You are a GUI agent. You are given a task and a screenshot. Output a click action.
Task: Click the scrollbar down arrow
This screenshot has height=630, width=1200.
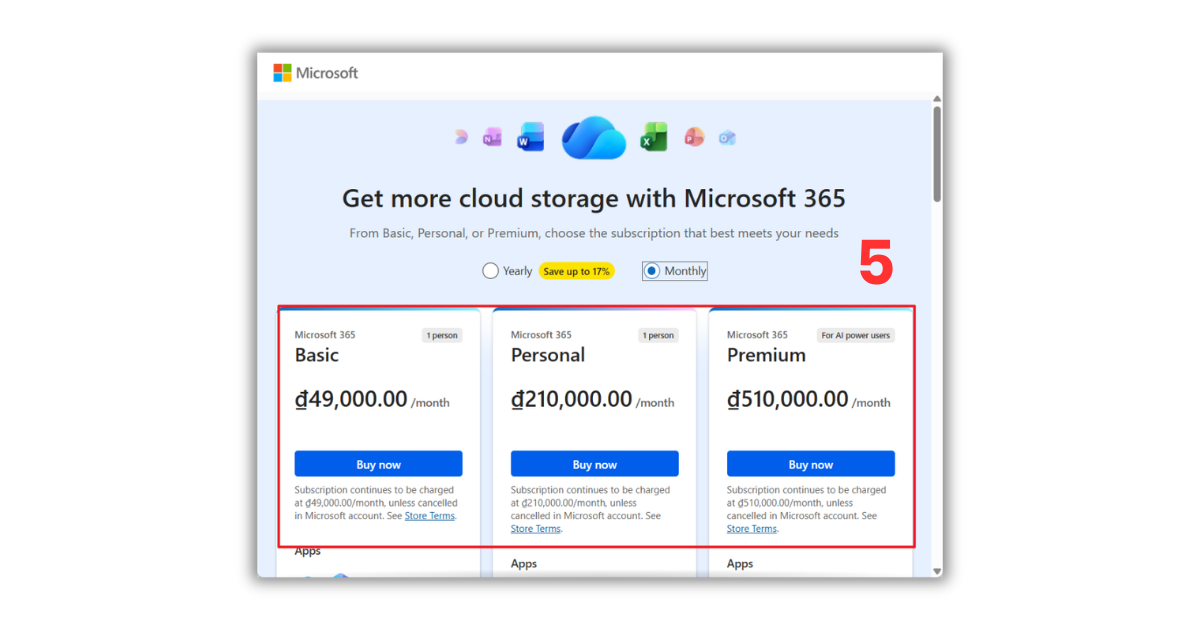pos(937,571)
